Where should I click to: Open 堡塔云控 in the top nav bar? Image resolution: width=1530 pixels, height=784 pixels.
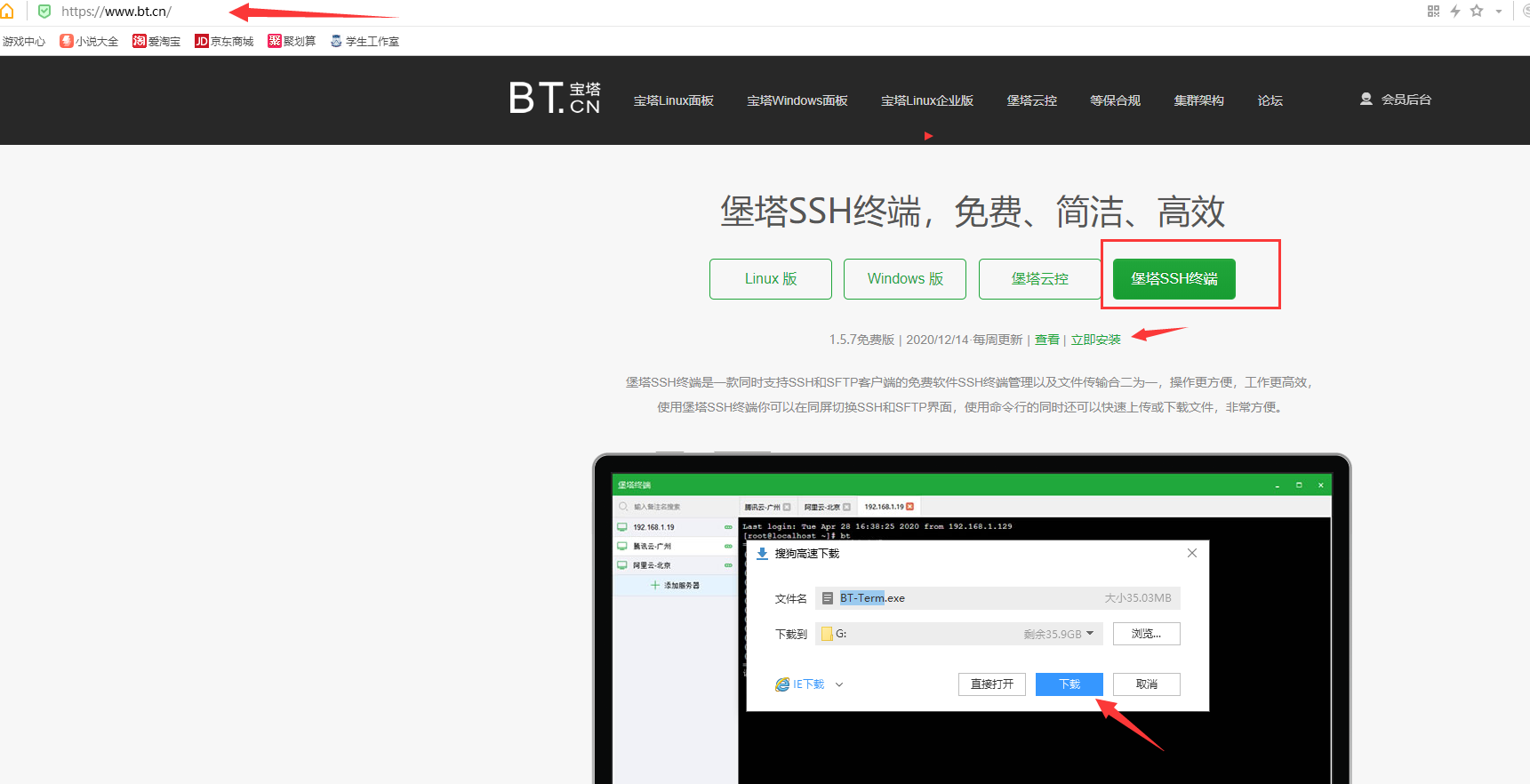pyautogui.click(x=1032, y=100)
